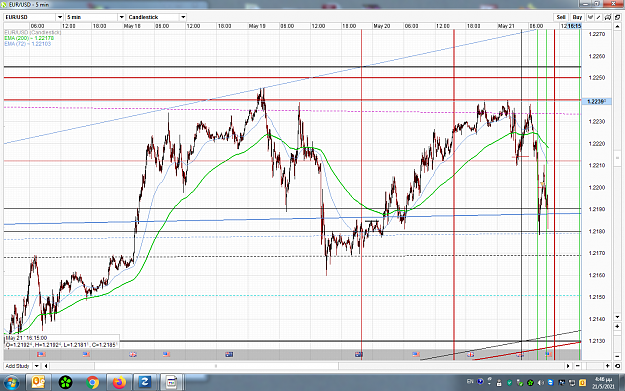625x391 pixels.
Task: Open the Windows Start button
Action: 11,383
